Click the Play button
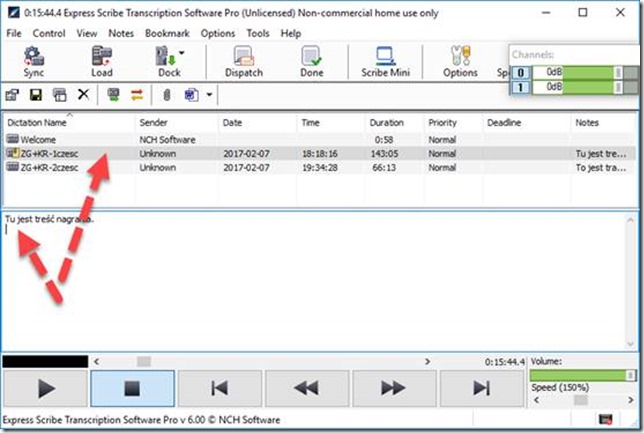 pyautogui.click(x=46, y=388)
